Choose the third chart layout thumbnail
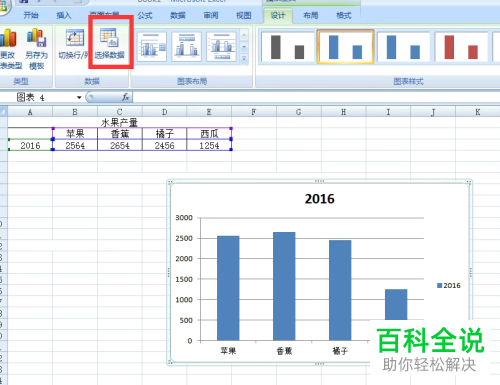Image resolution: width=500 pixels, height=385 pixels. point(221,47)
